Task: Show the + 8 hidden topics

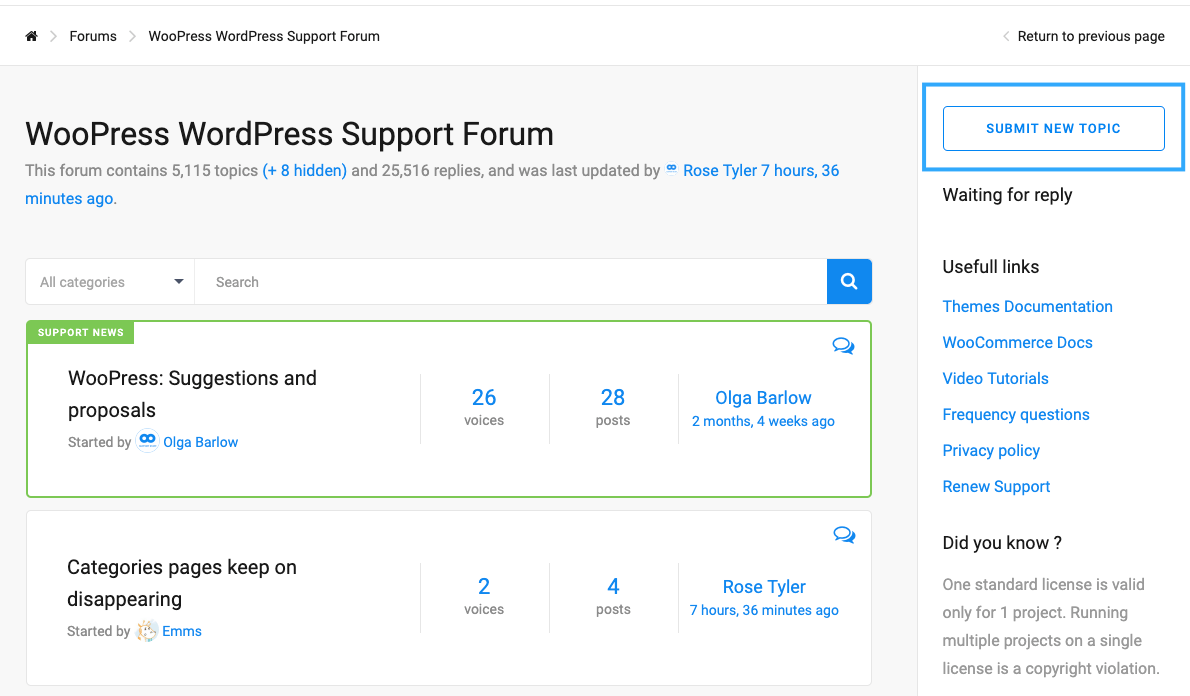Action: click(x=304, y=171)
